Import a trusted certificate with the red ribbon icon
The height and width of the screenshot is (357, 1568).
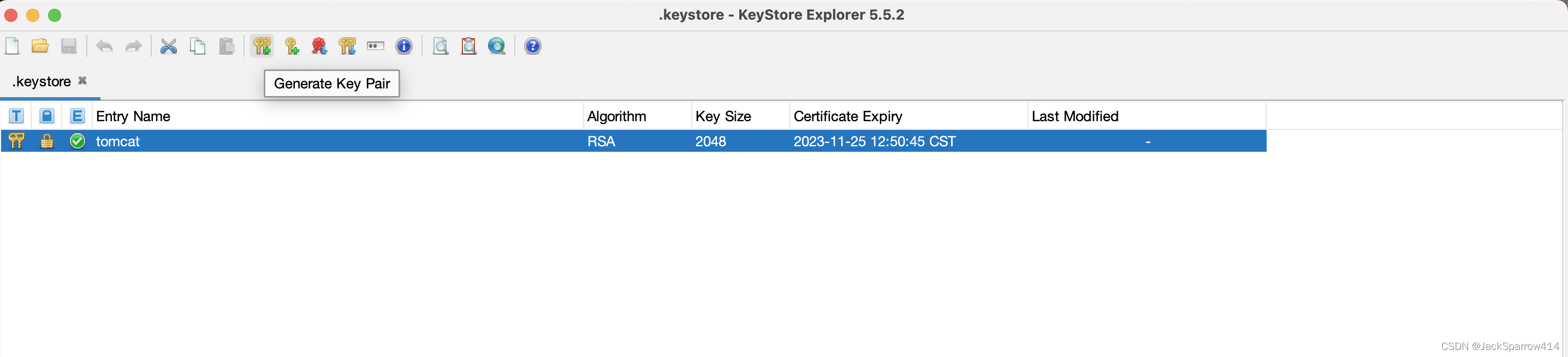pos(319,46)
